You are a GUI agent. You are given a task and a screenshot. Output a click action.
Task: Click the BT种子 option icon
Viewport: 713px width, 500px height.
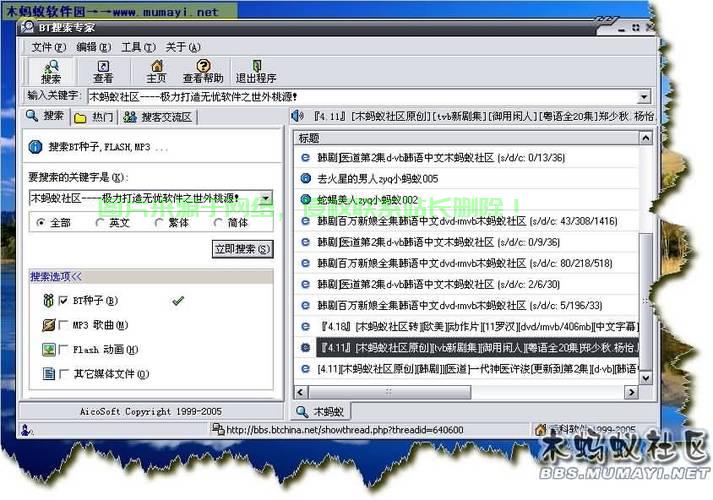pos(48,300)
